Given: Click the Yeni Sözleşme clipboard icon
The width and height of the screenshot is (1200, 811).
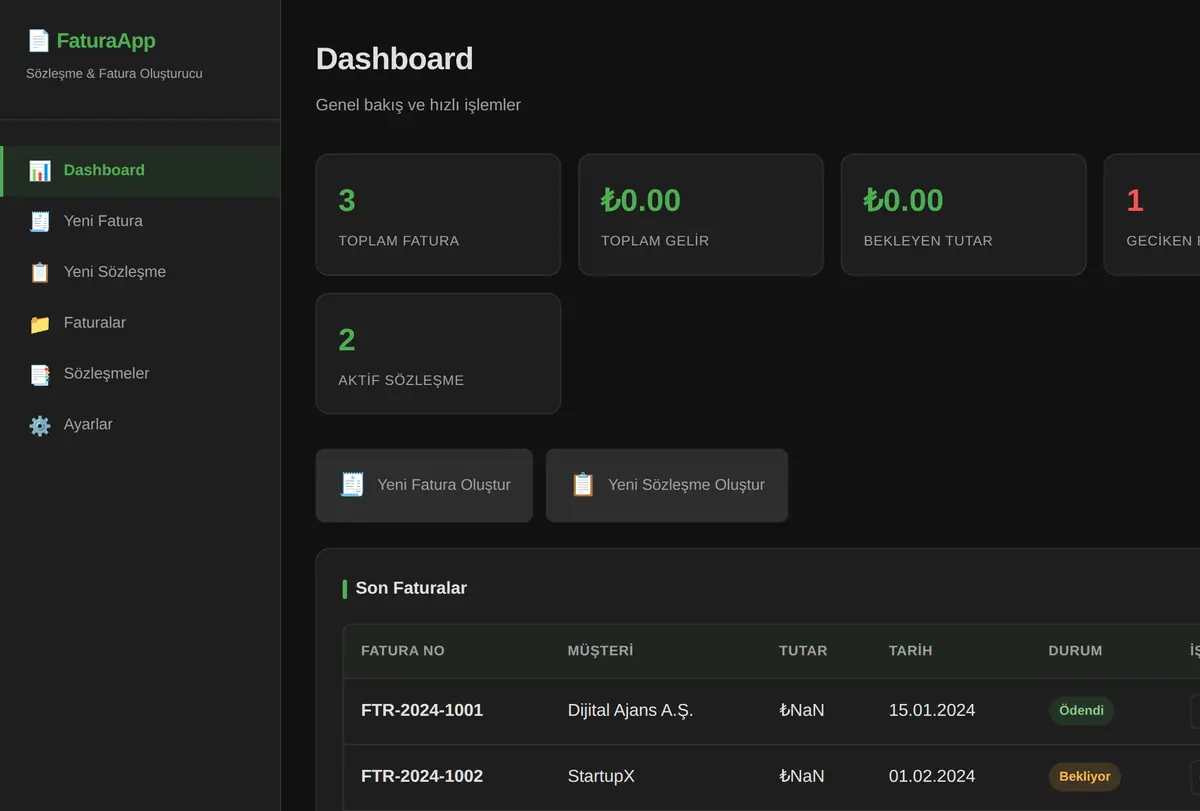Looking at the screenshot, I should 40,273.
